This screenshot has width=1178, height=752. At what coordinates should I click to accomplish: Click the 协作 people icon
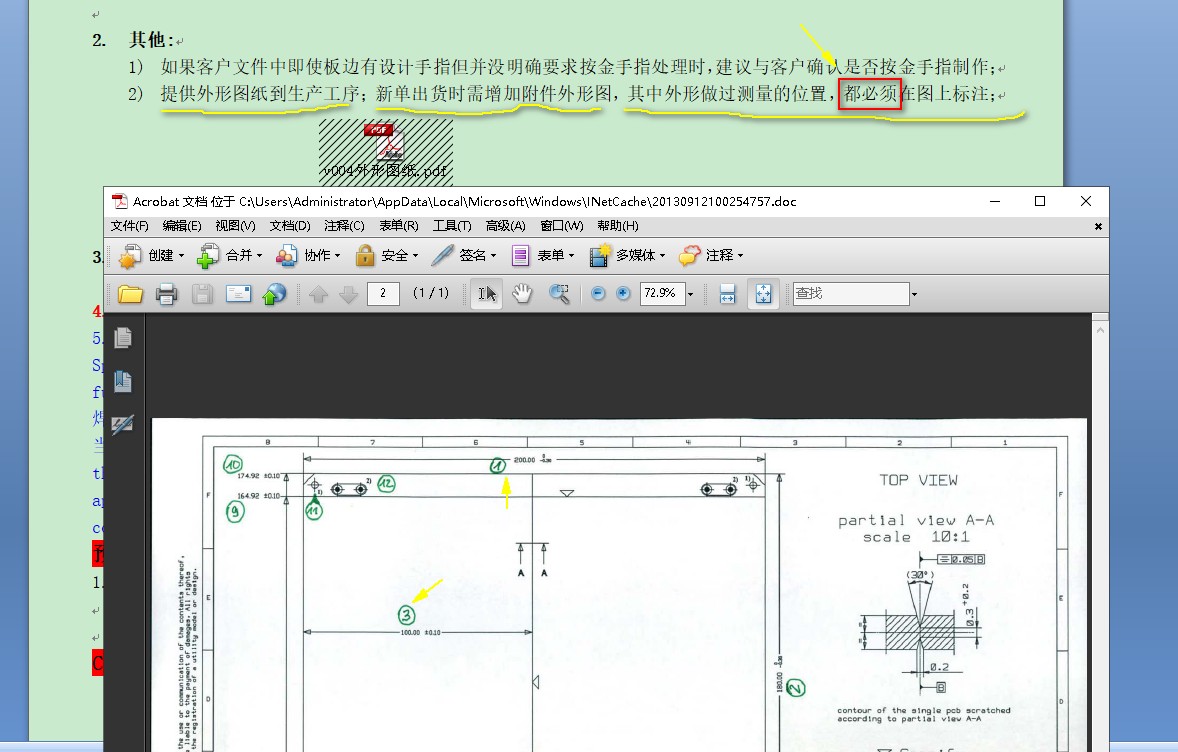(x=285, y=256)
